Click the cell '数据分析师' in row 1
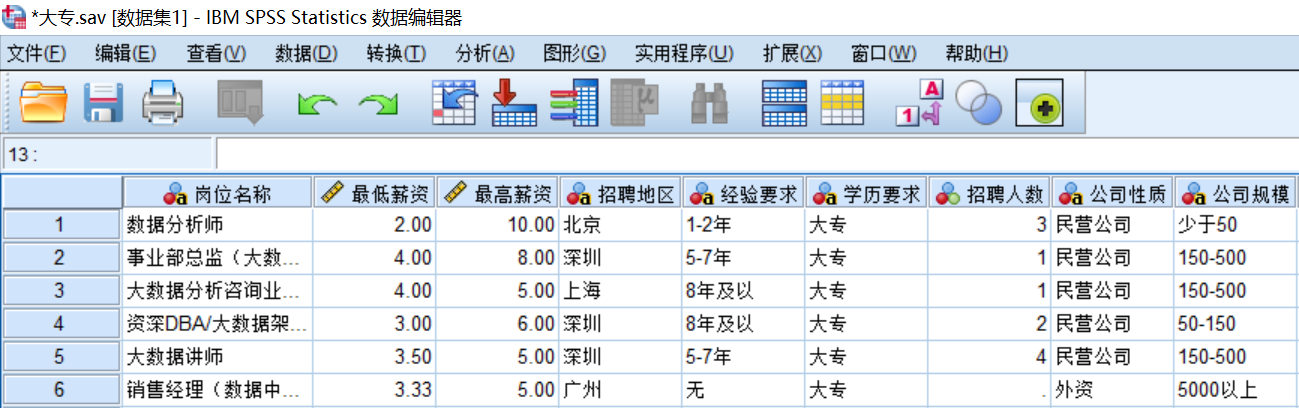This screenshot has height=408, width=1299. 218,225
